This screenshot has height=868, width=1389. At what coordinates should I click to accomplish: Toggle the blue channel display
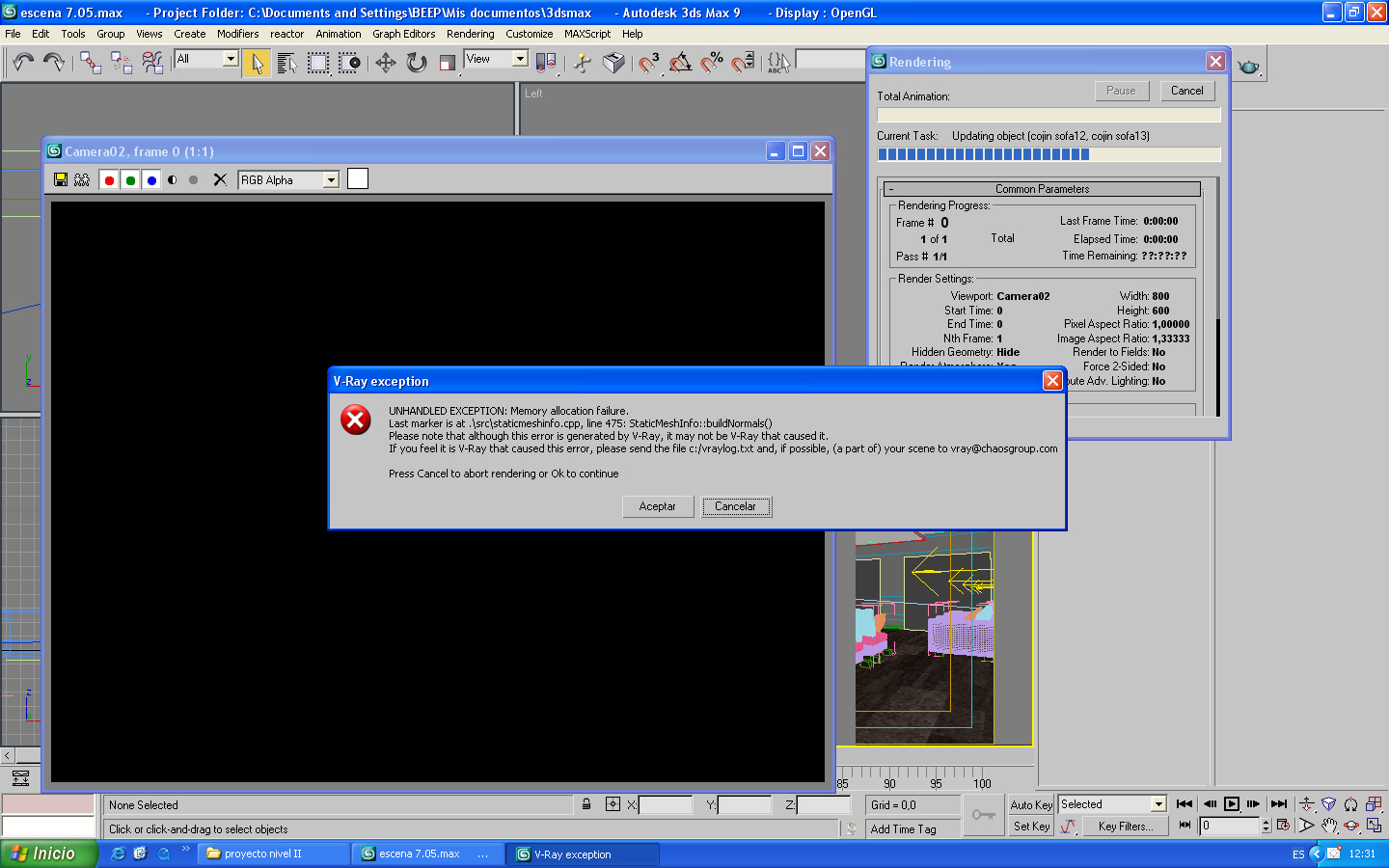[151, 180]
